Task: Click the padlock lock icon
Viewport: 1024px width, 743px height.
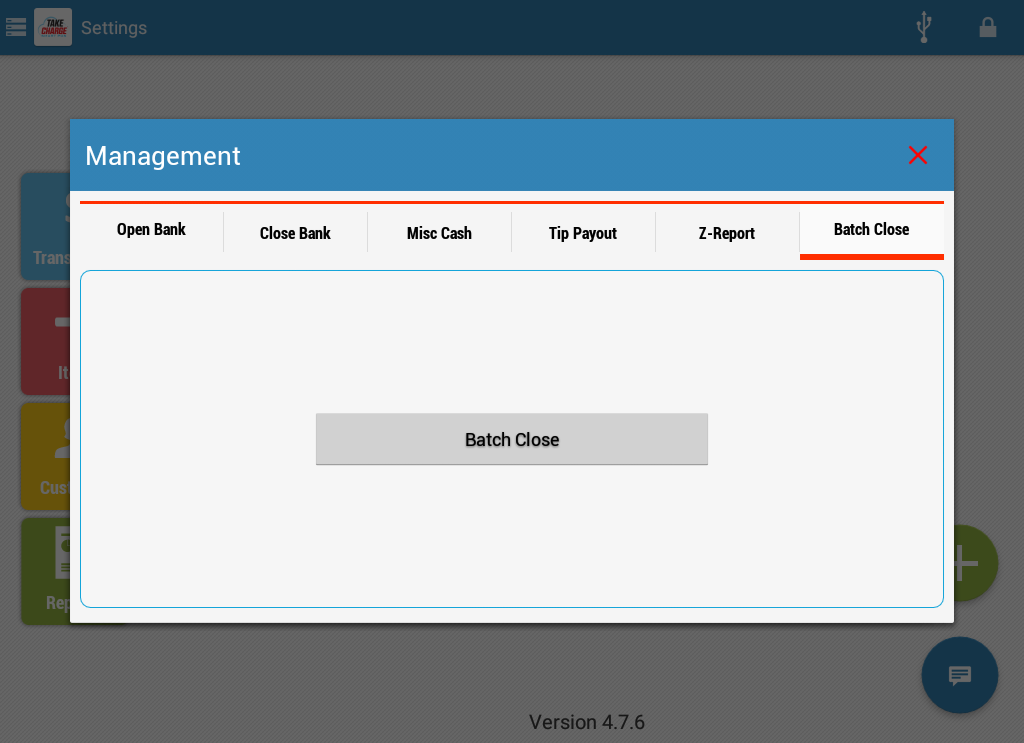Action: (988, 27)
